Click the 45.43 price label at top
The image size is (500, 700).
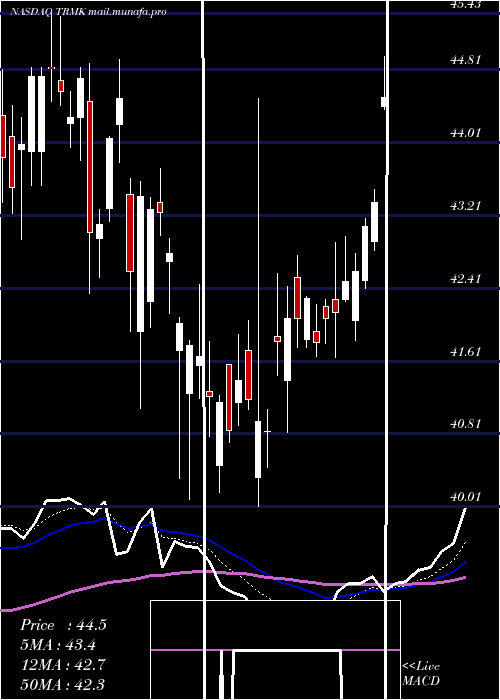[466, 4]
